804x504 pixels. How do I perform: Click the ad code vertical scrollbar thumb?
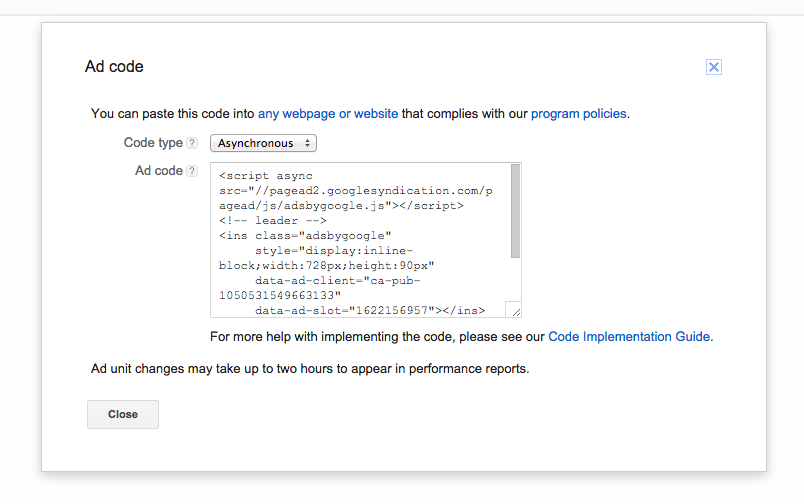[x=515, y=211]
